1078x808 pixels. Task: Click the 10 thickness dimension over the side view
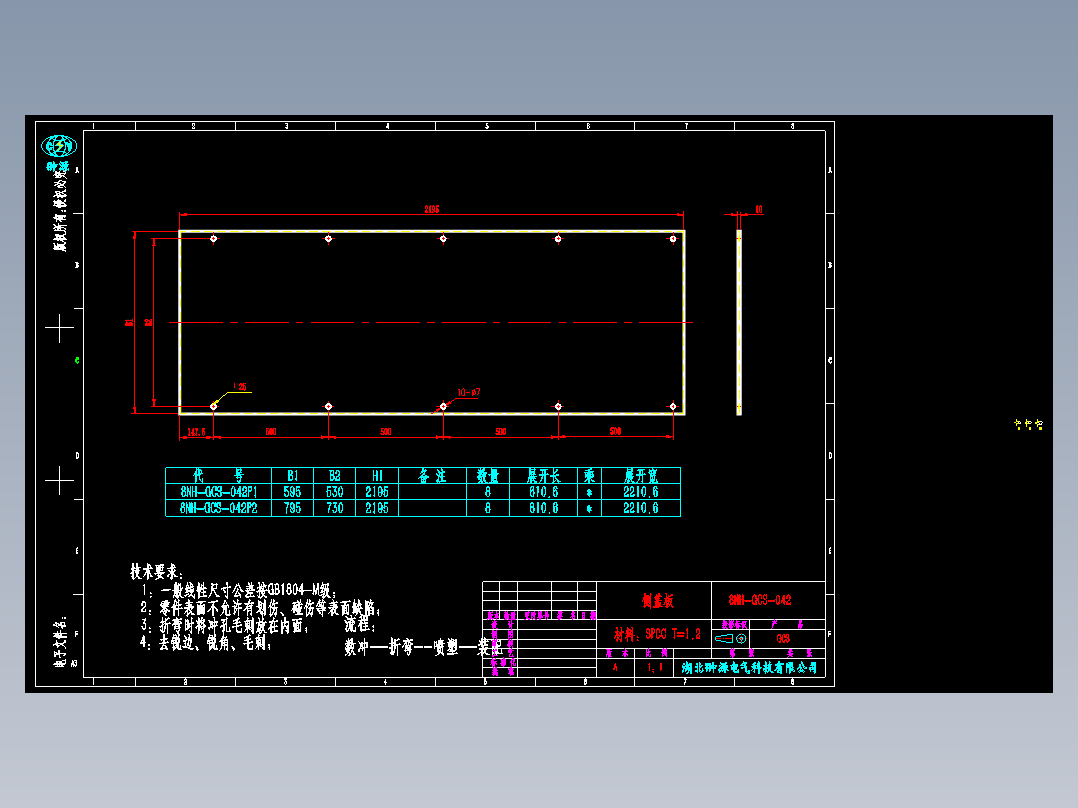(x=759, y=209)
